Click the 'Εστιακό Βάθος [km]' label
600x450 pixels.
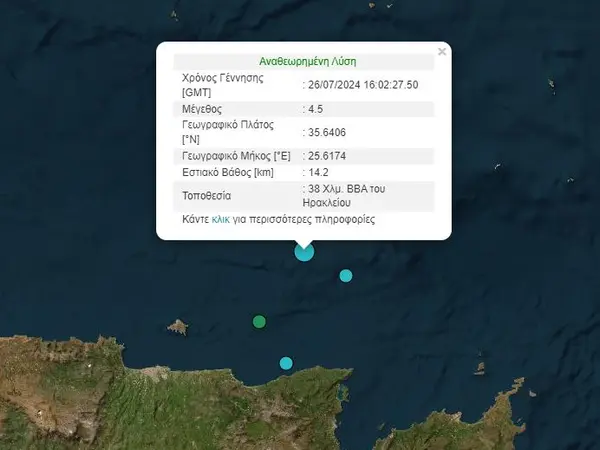228,174
